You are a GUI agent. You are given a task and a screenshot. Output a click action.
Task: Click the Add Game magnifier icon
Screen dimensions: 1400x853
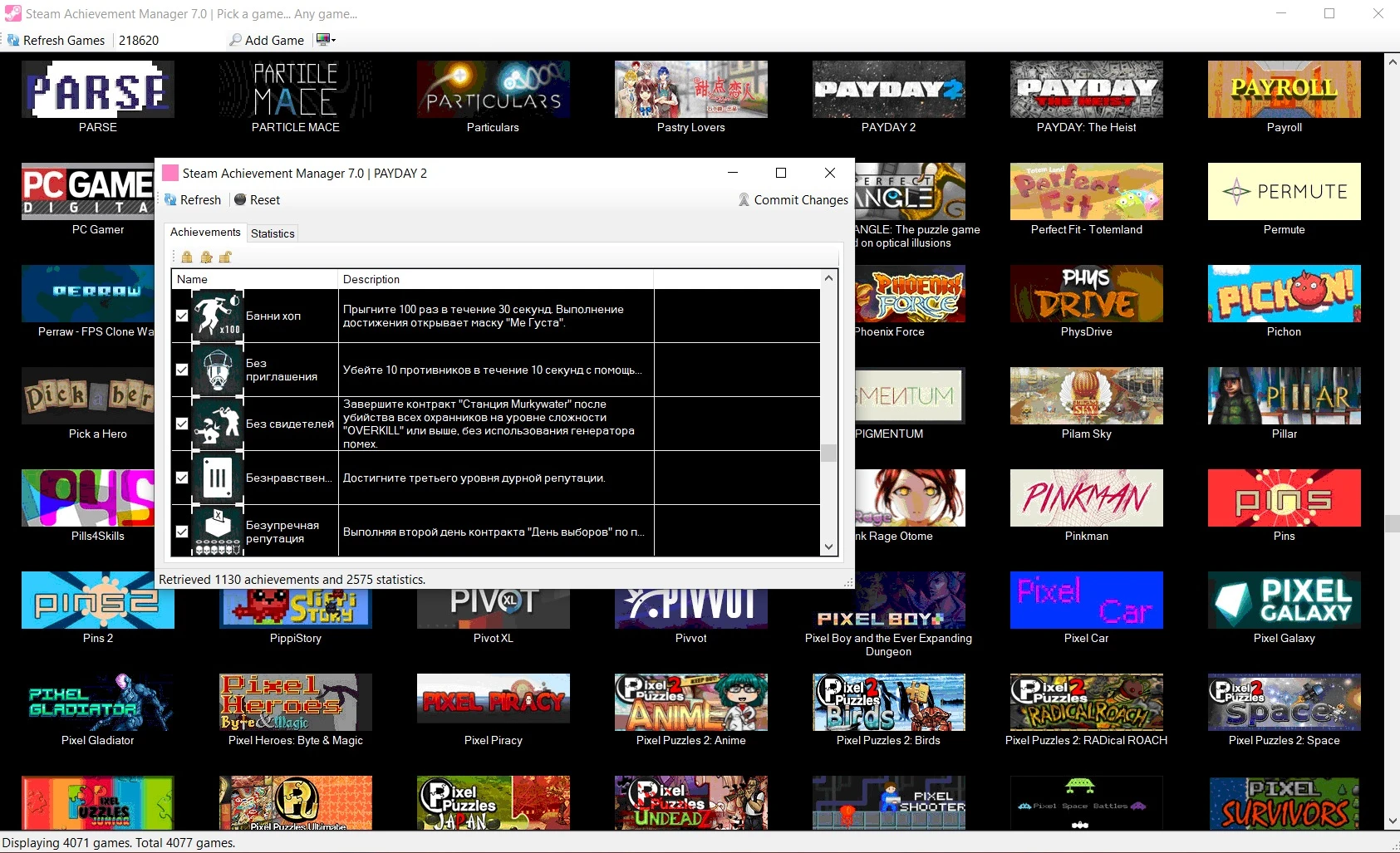[x=236, y=40]
